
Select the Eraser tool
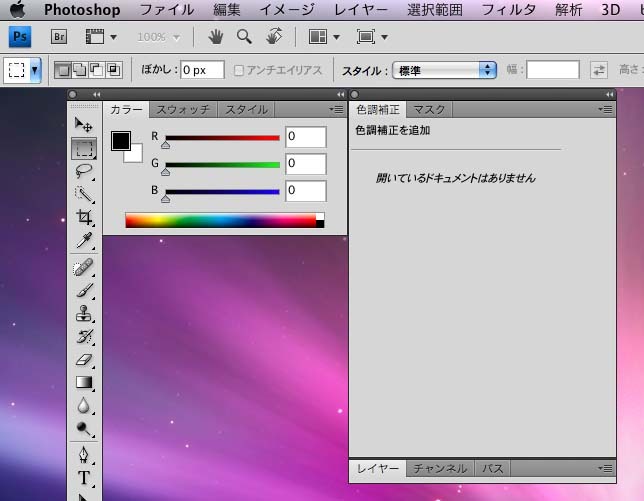click(x=84, y=360)
